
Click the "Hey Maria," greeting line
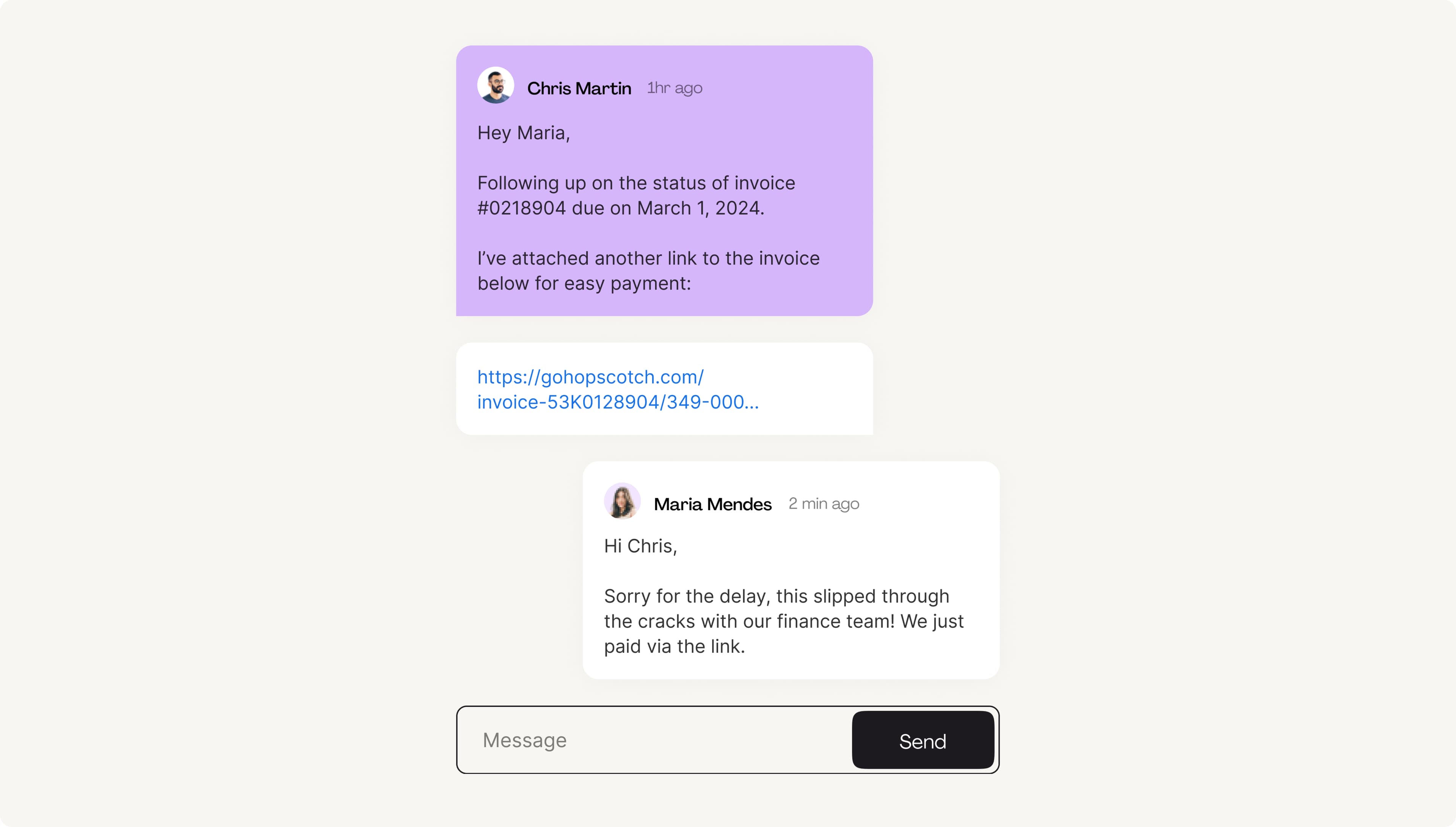click(x=523, y=133)
